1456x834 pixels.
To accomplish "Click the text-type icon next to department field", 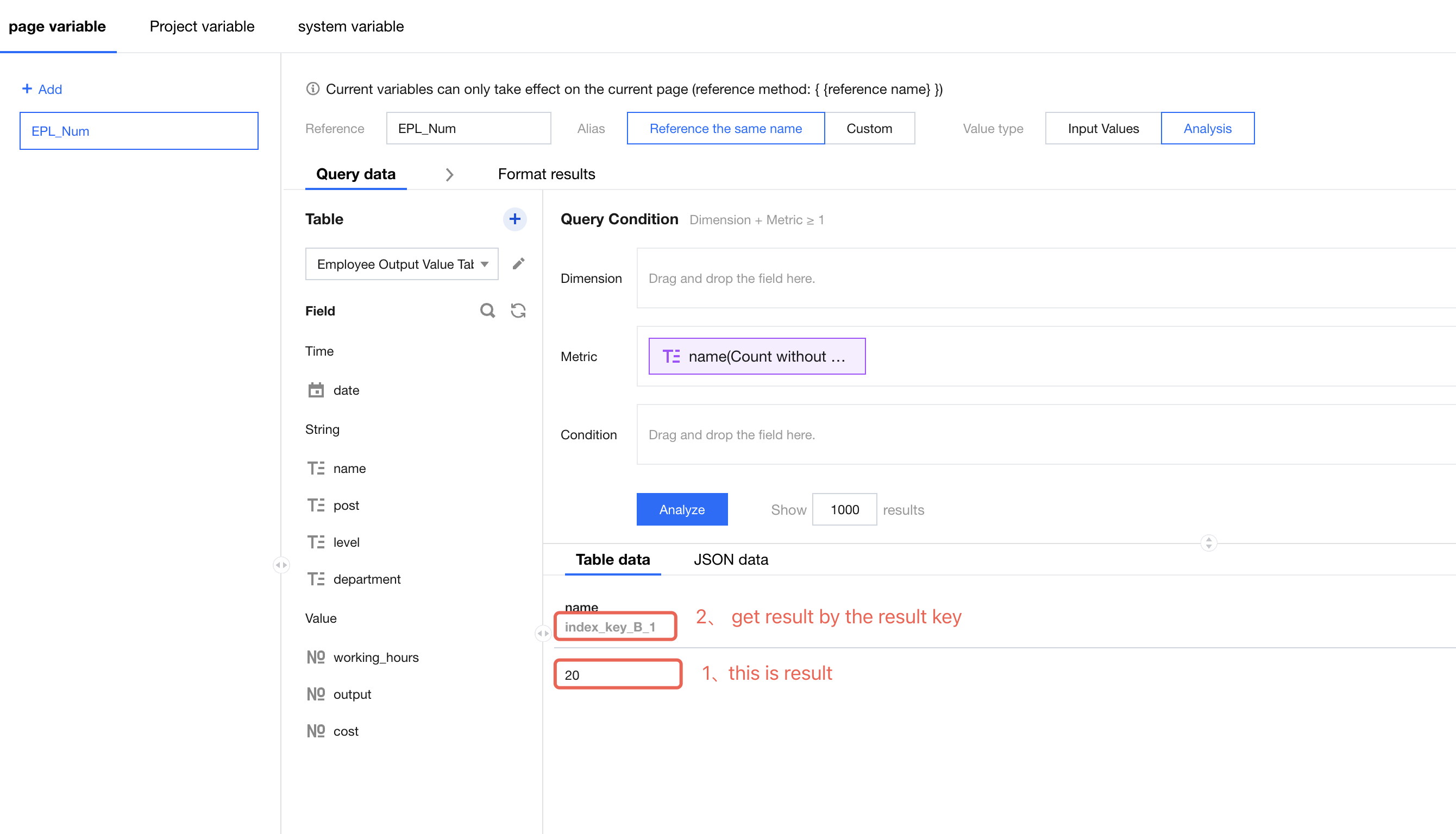I will tap(316, 579).
